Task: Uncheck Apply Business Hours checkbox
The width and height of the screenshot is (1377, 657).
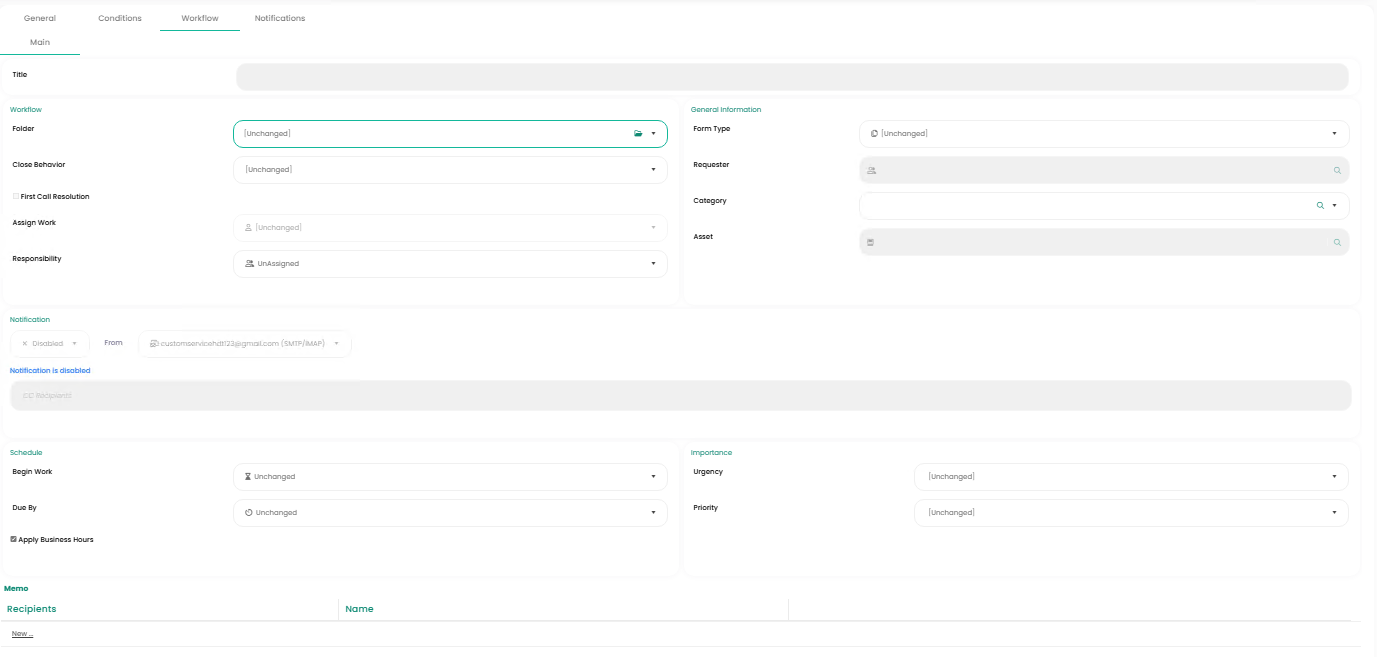Action: click(14, 540)
